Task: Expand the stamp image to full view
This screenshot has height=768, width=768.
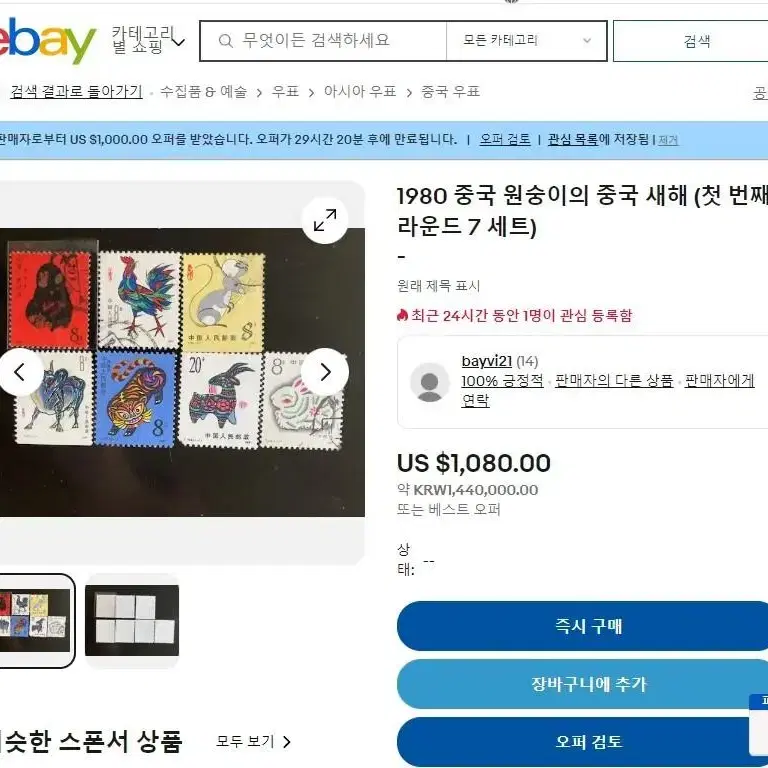Action: click(x=325, y=220)
